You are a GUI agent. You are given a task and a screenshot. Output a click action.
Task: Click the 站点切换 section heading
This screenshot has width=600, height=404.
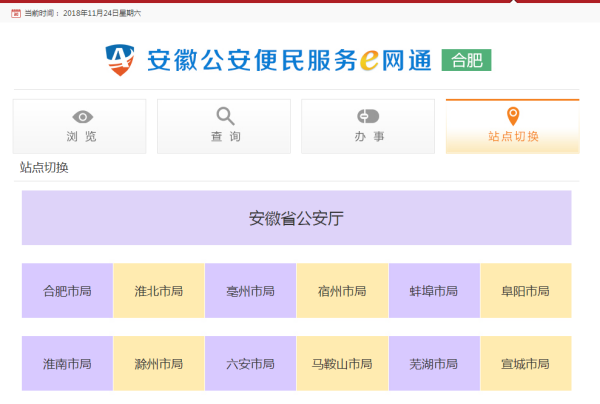tap(44, 168)
